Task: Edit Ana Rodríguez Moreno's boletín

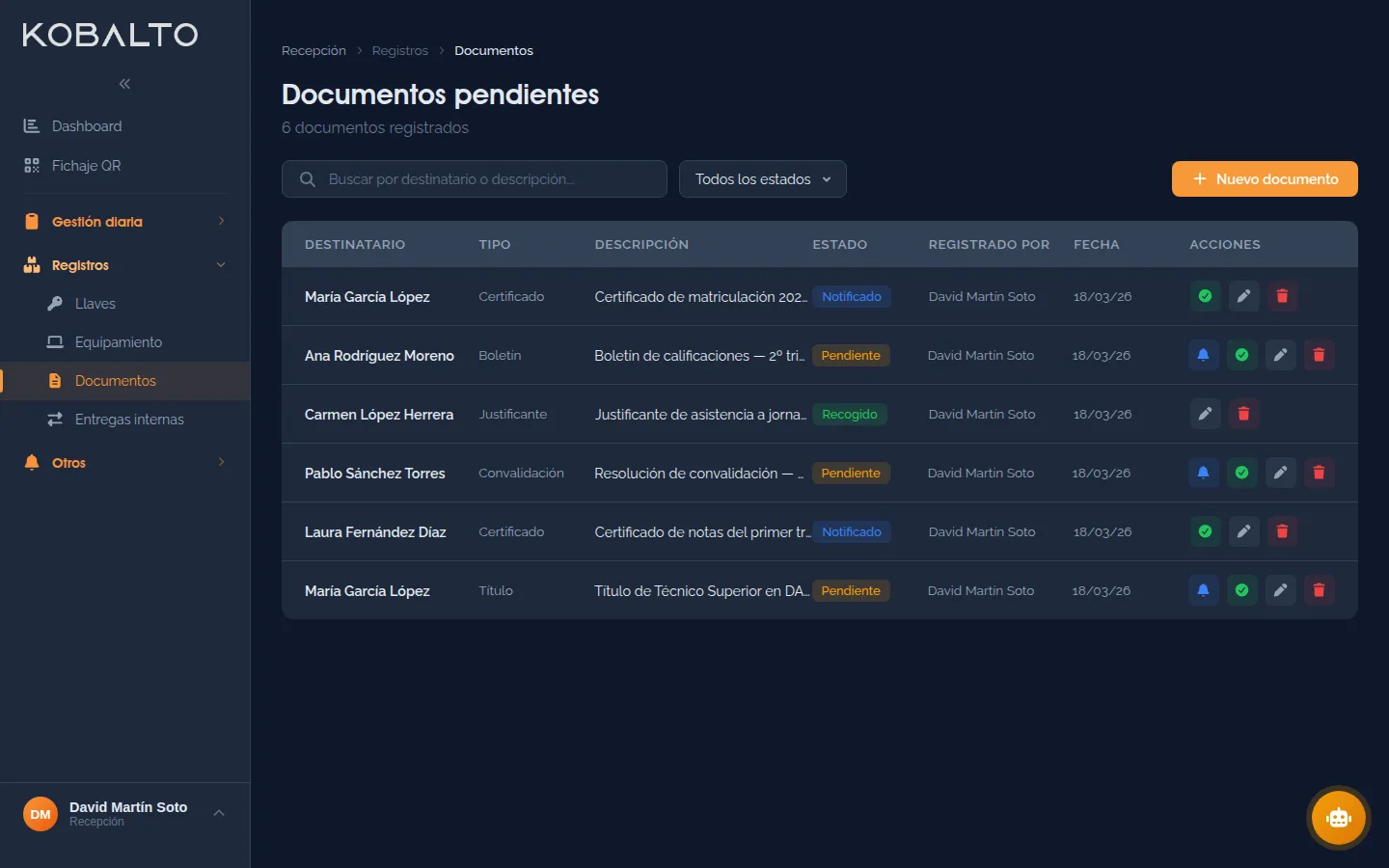Action: (1280, 355)
